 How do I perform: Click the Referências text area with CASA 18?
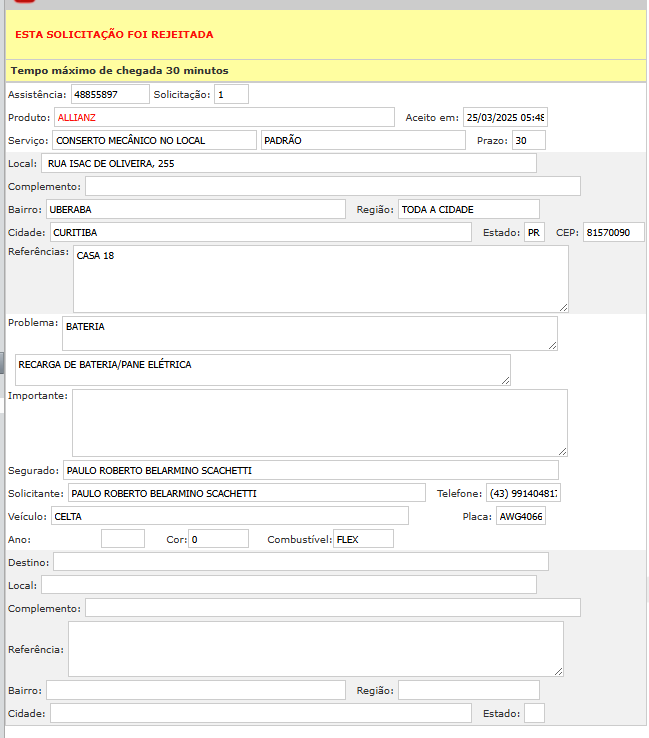pos(320,278)
